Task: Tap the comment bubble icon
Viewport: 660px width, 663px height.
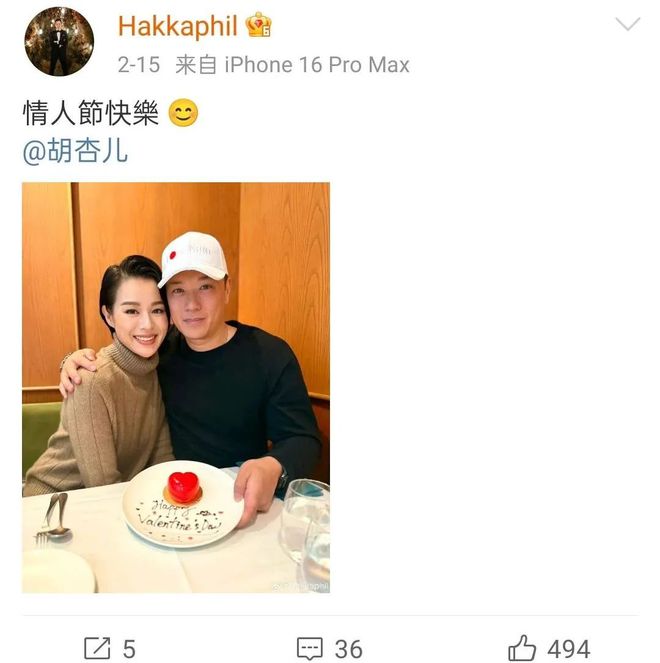Action: (310, 648)
